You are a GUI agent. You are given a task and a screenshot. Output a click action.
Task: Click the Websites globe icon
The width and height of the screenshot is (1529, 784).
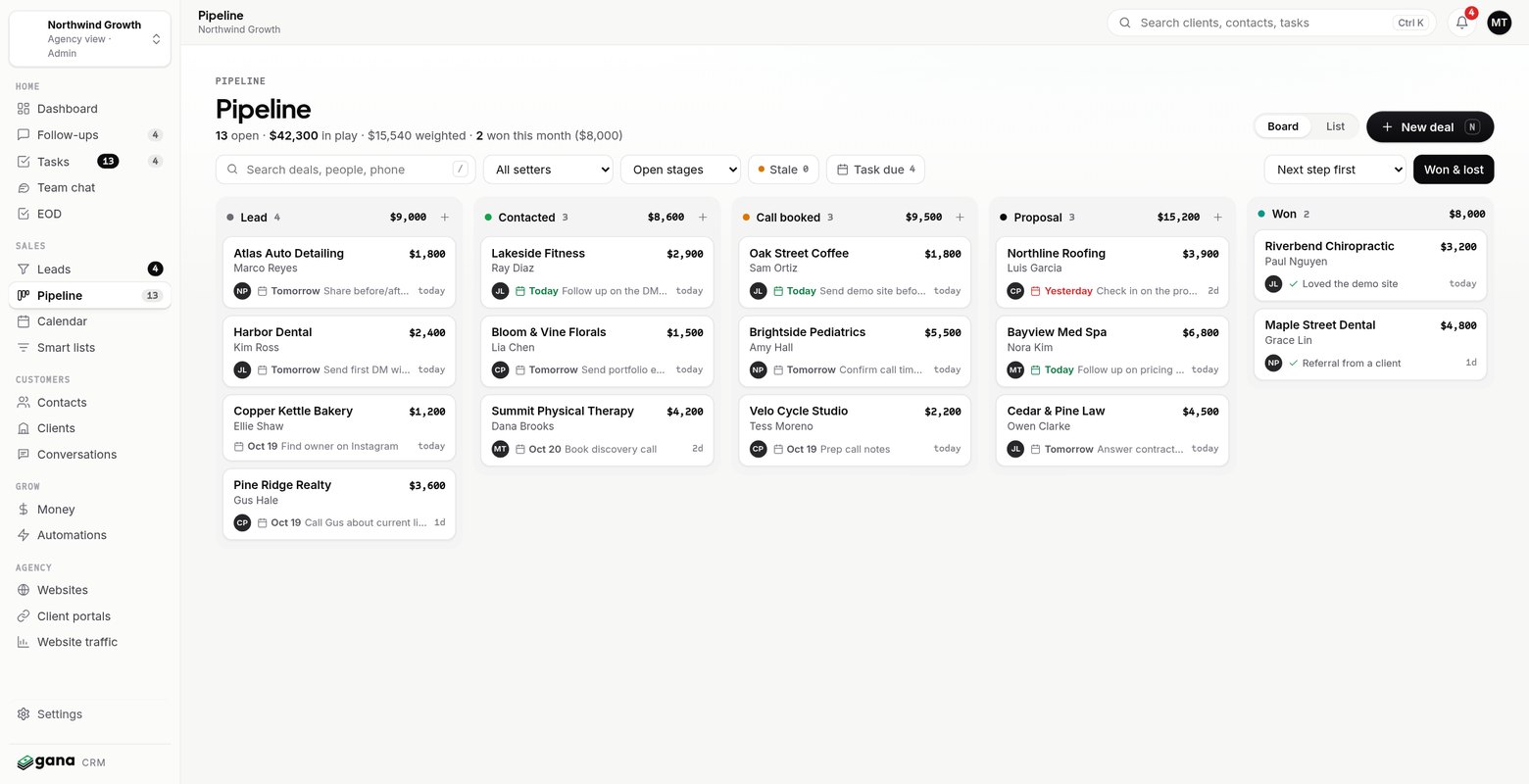pos(24,590)
